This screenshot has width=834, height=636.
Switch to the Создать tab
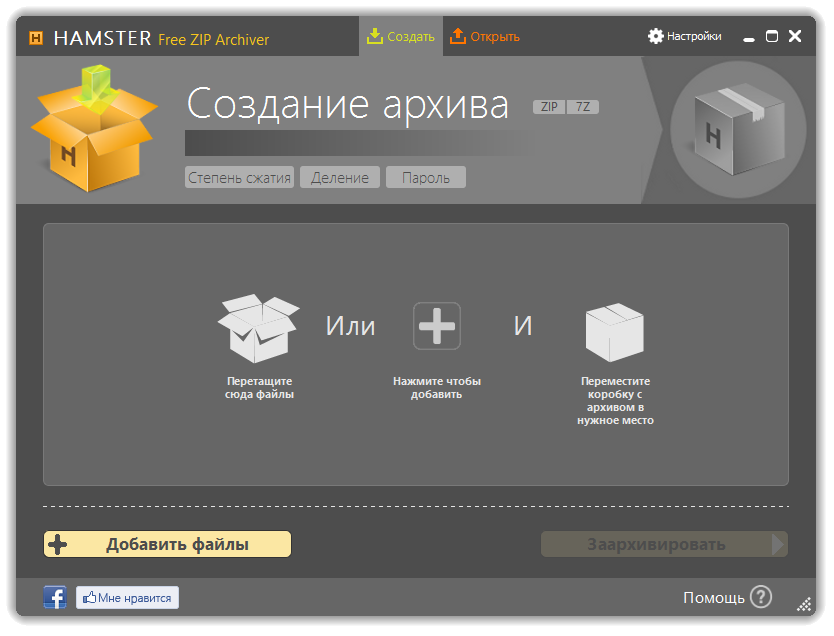(401, 37)
